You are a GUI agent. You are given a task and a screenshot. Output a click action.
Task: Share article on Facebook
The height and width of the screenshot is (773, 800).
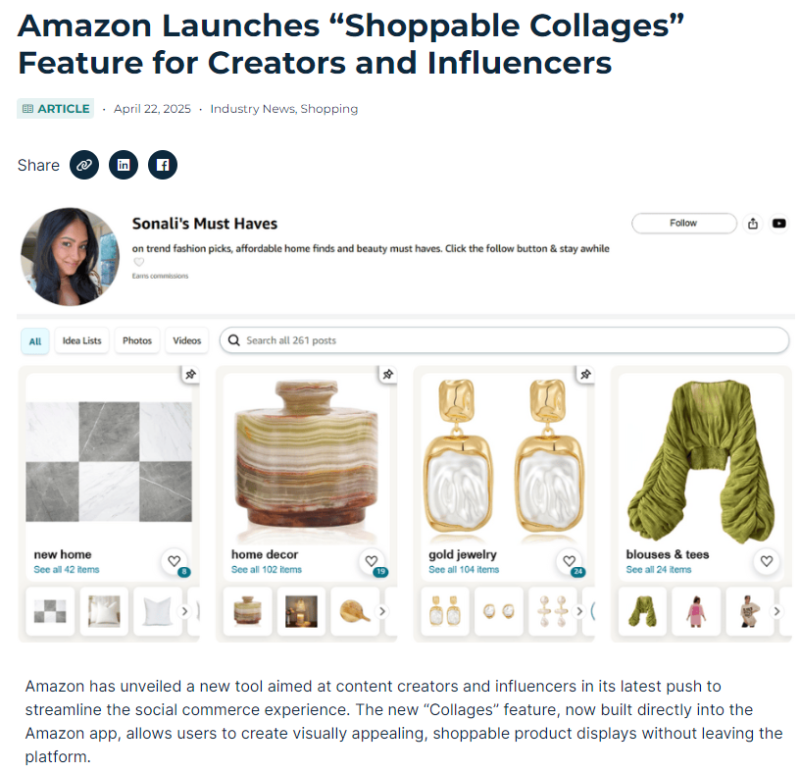tap(163, 165)
